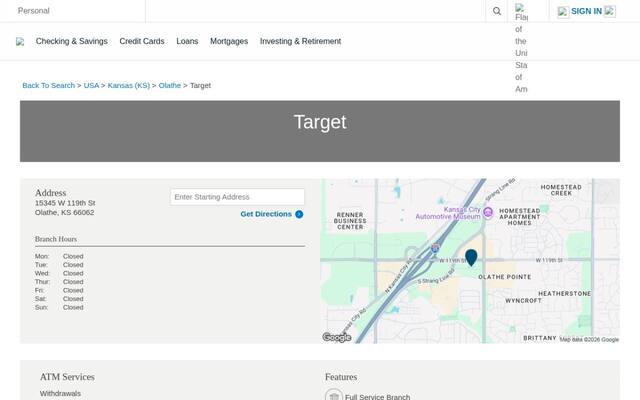Open the Credit Cards menu

pyautogui.click(x=142, y=41)
